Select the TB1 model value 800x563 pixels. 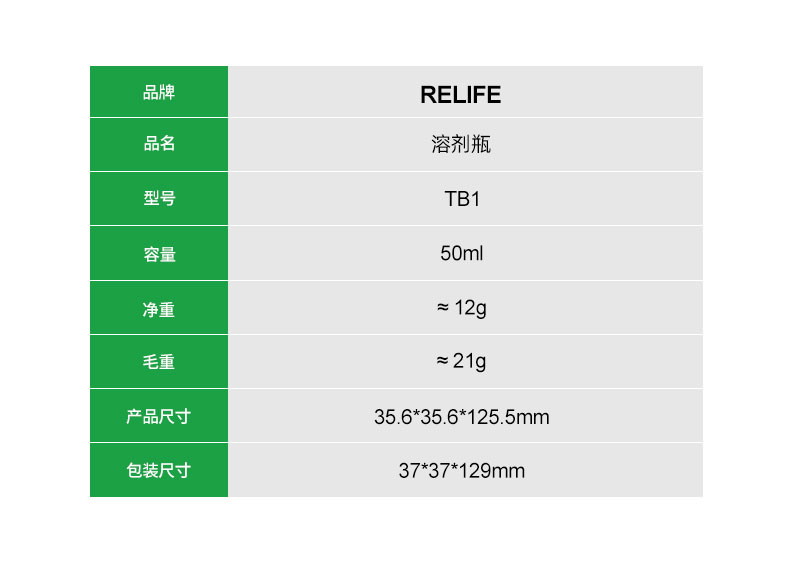pos(462,199)
